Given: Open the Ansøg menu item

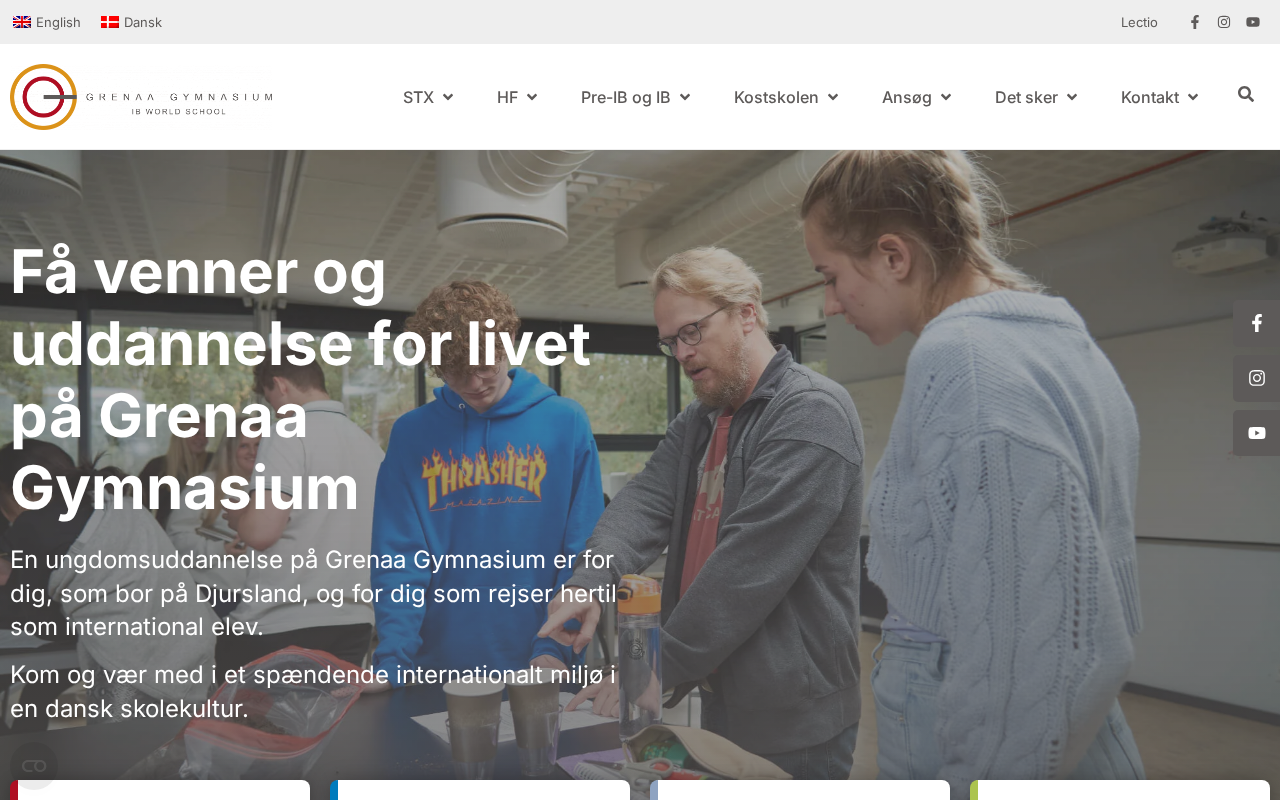Looking at the screenshot, I should [x=916, y=97].
